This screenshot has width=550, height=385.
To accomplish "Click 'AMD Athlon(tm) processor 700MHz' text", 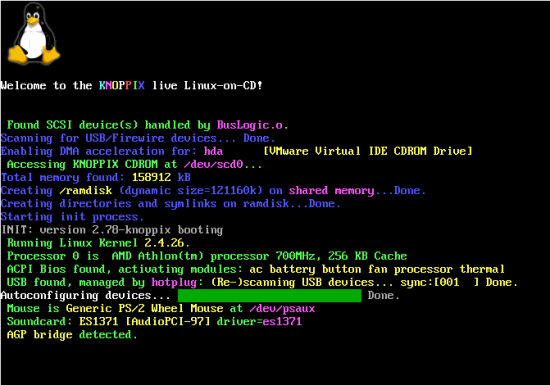I will click(x=213, y=256).
